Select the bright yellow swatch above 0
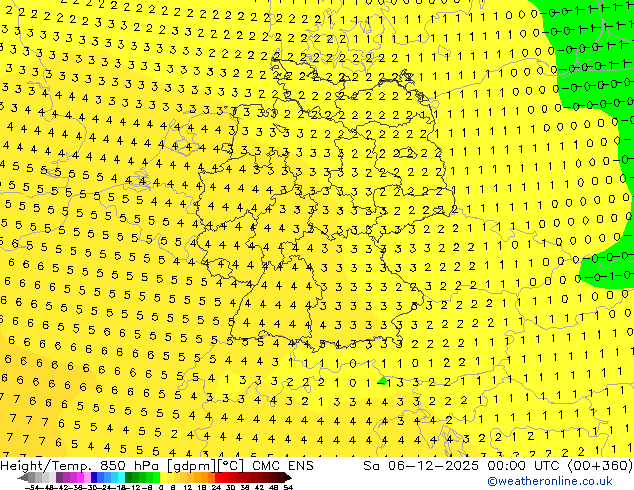The width and height of the screenshot is (634, 490). click(x=163, y=477)
